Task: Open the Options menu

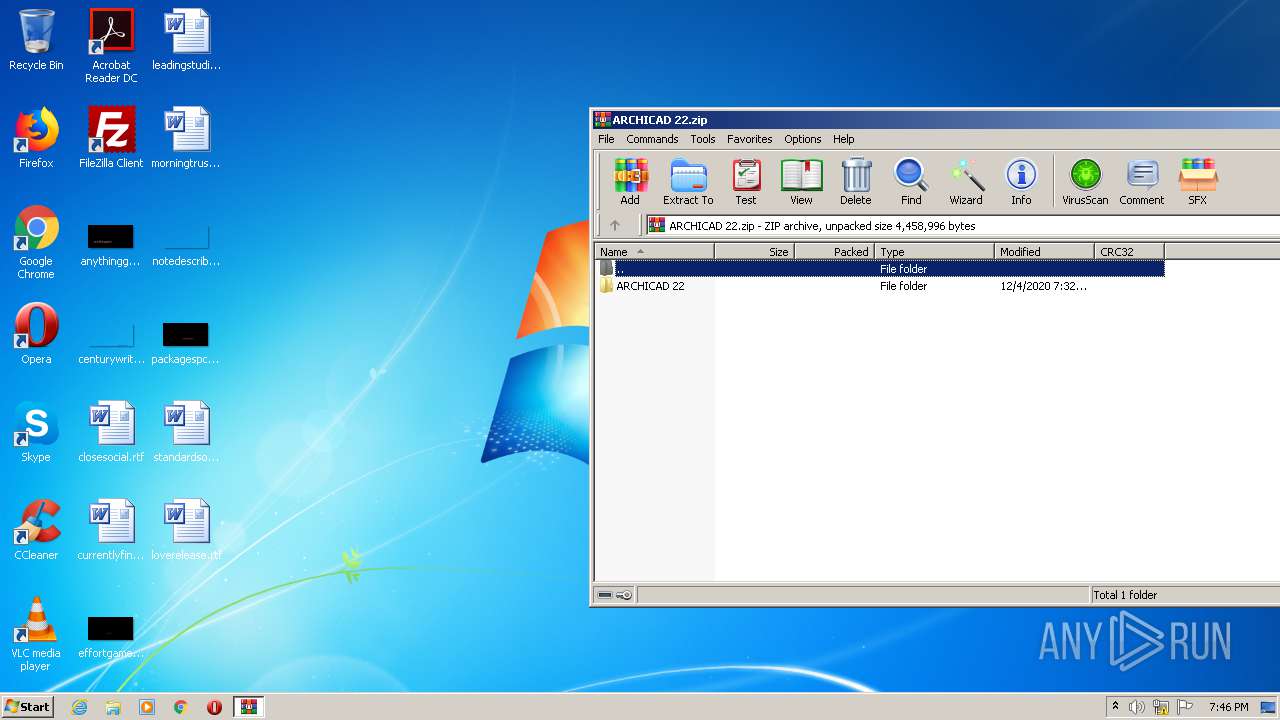Action: [x=802, y=139]
